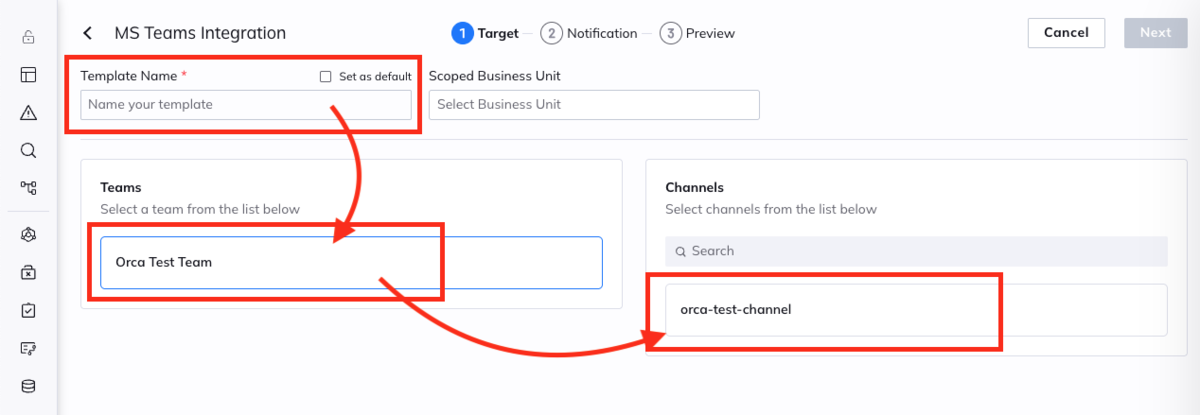The height and width of the screenshot is (415, 1200).
Task: Click the back arrow beside MS Teams Integration
Action: (88, 33)
